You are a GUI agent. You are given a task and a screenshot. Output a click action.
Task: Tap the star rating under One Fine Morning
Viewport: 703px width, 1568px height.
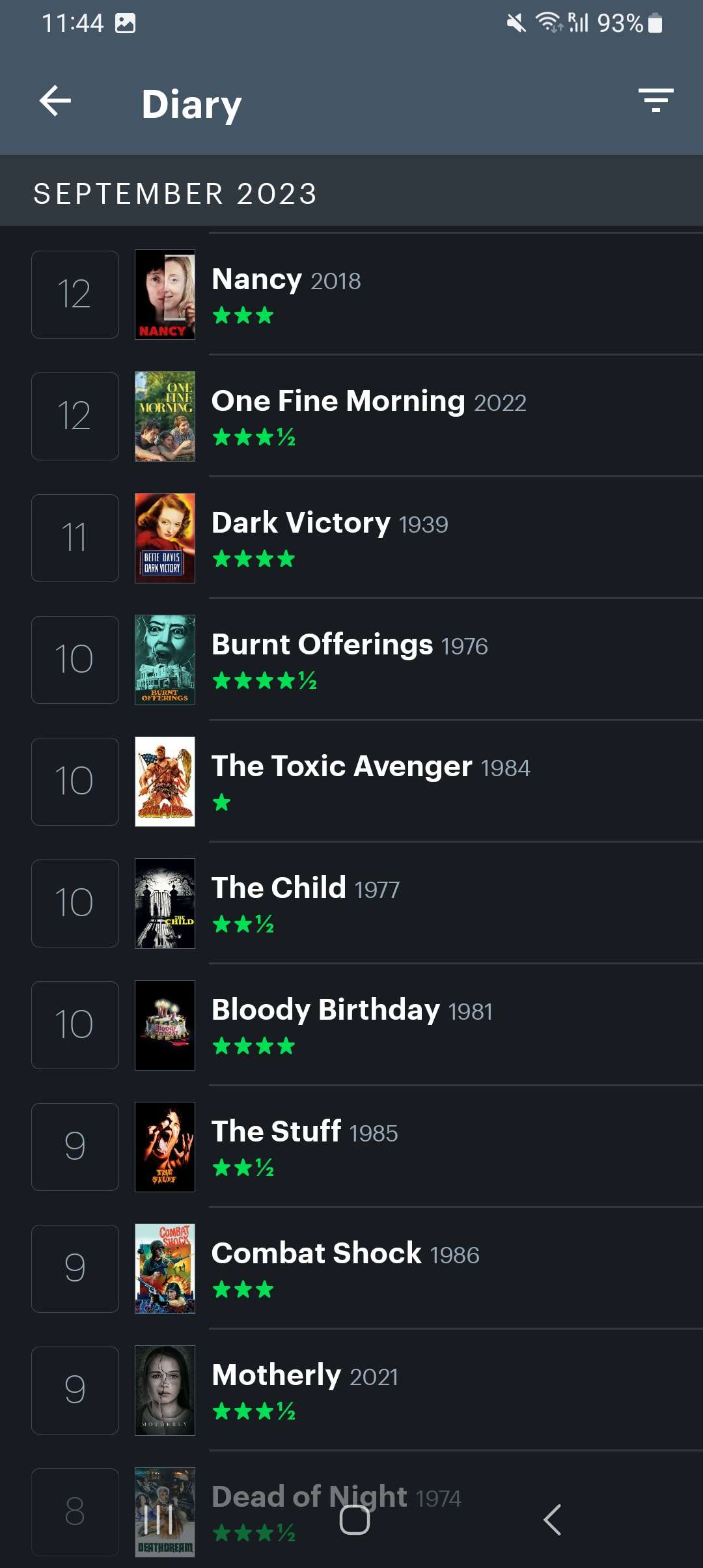click(253, 437)
